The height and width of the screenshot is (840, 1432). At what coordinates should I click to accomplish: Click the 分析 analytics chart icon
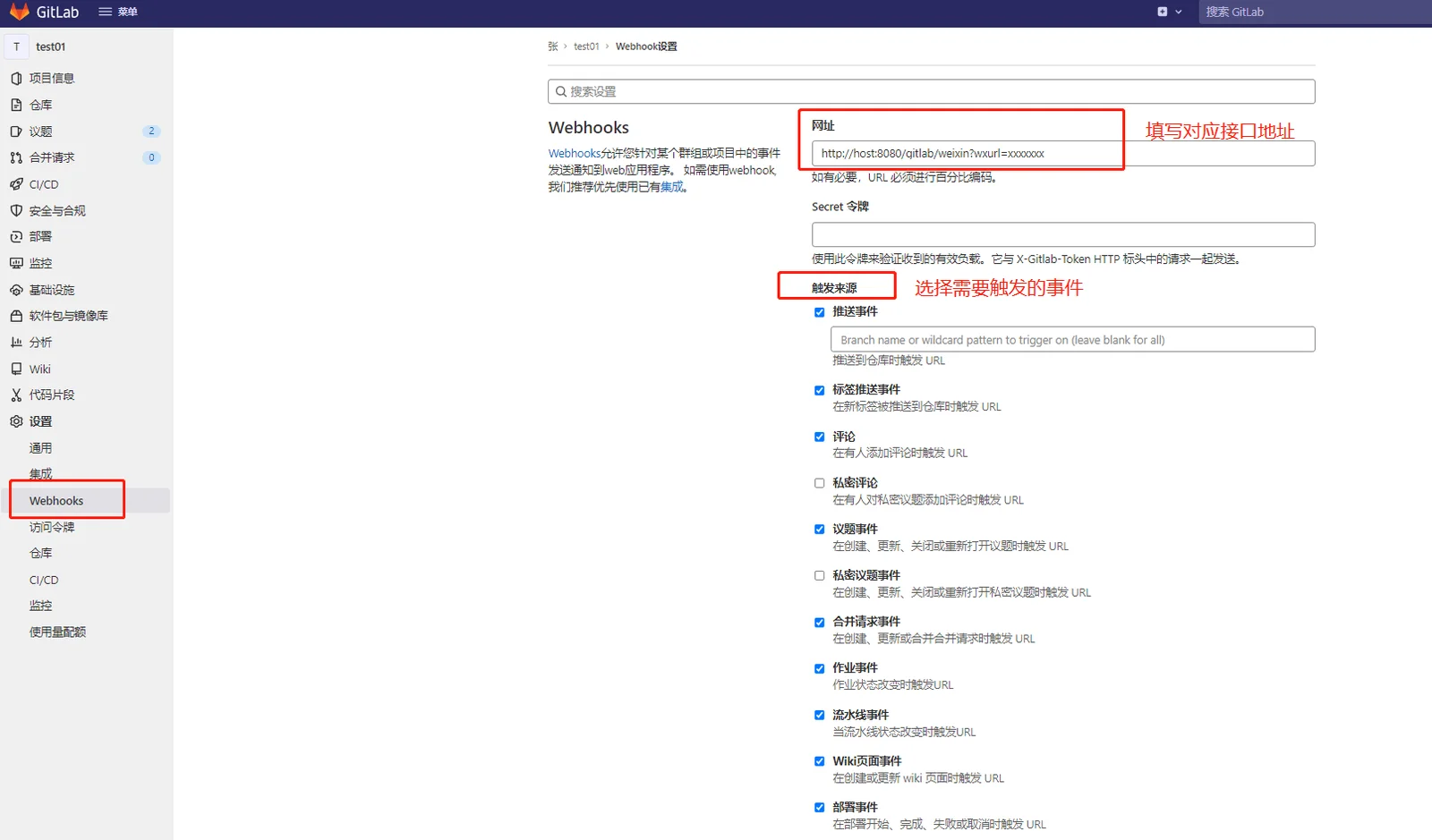pos(16,343)
